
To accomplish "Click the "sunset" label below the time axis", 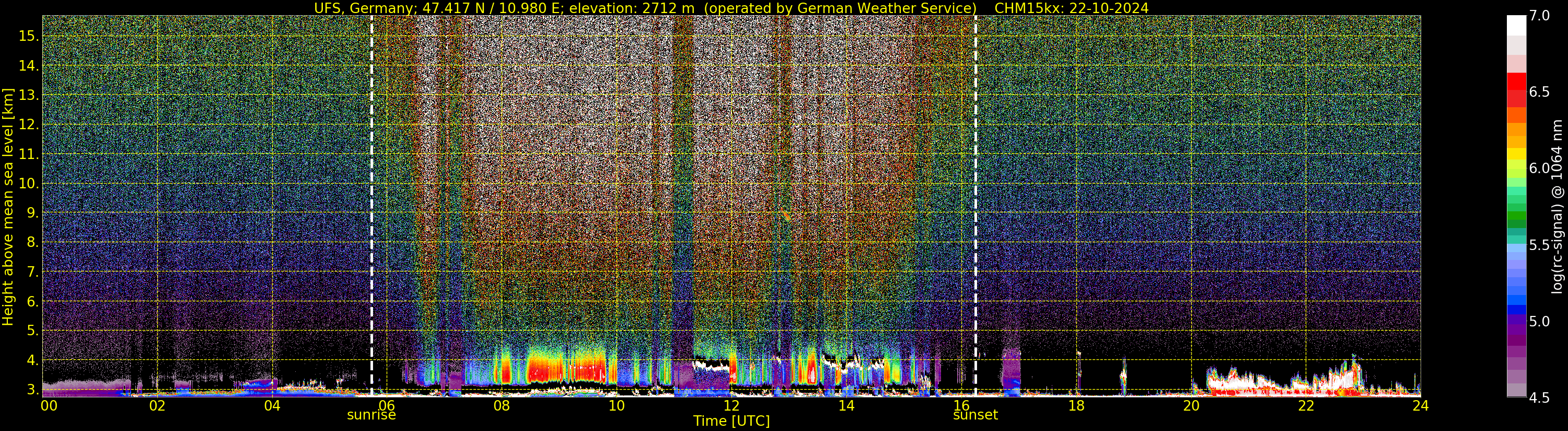I will (975, 415).
